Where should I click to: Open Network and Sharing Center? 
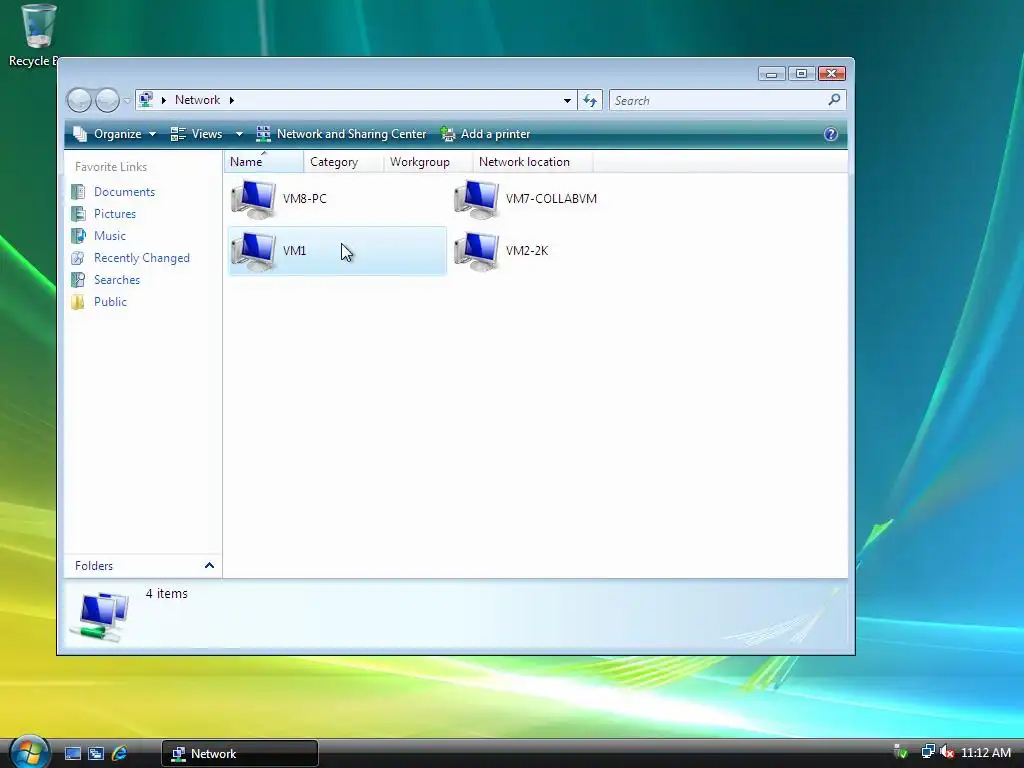[x=341, y=134]
